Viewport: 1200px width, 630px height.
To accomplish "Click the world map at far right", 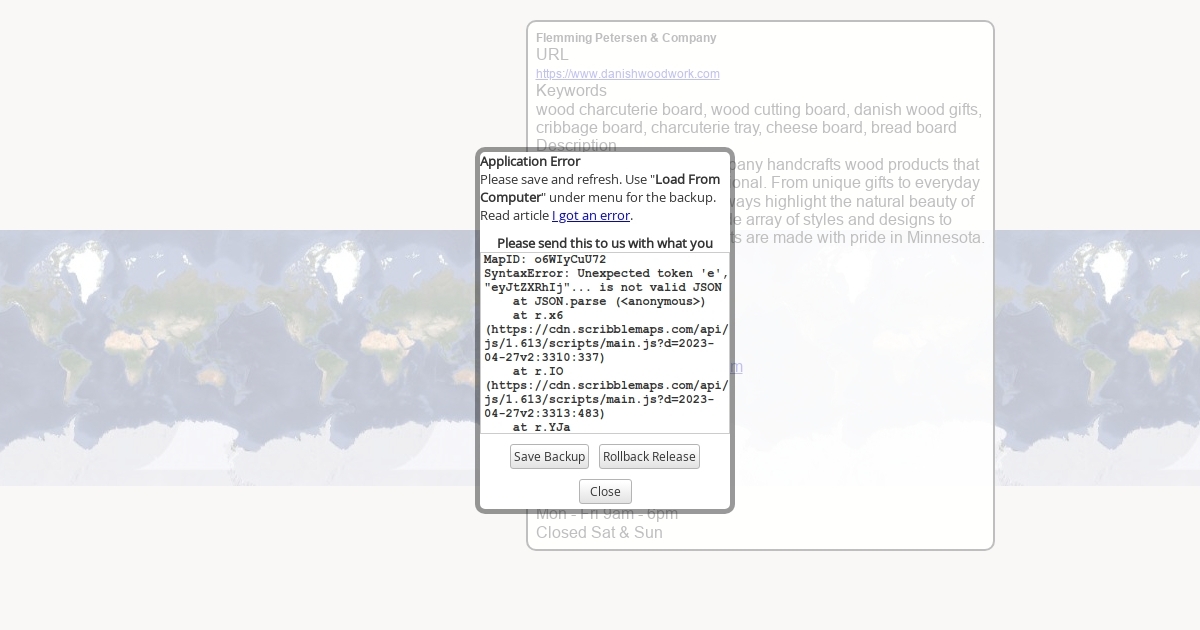I will [1100, 358].
